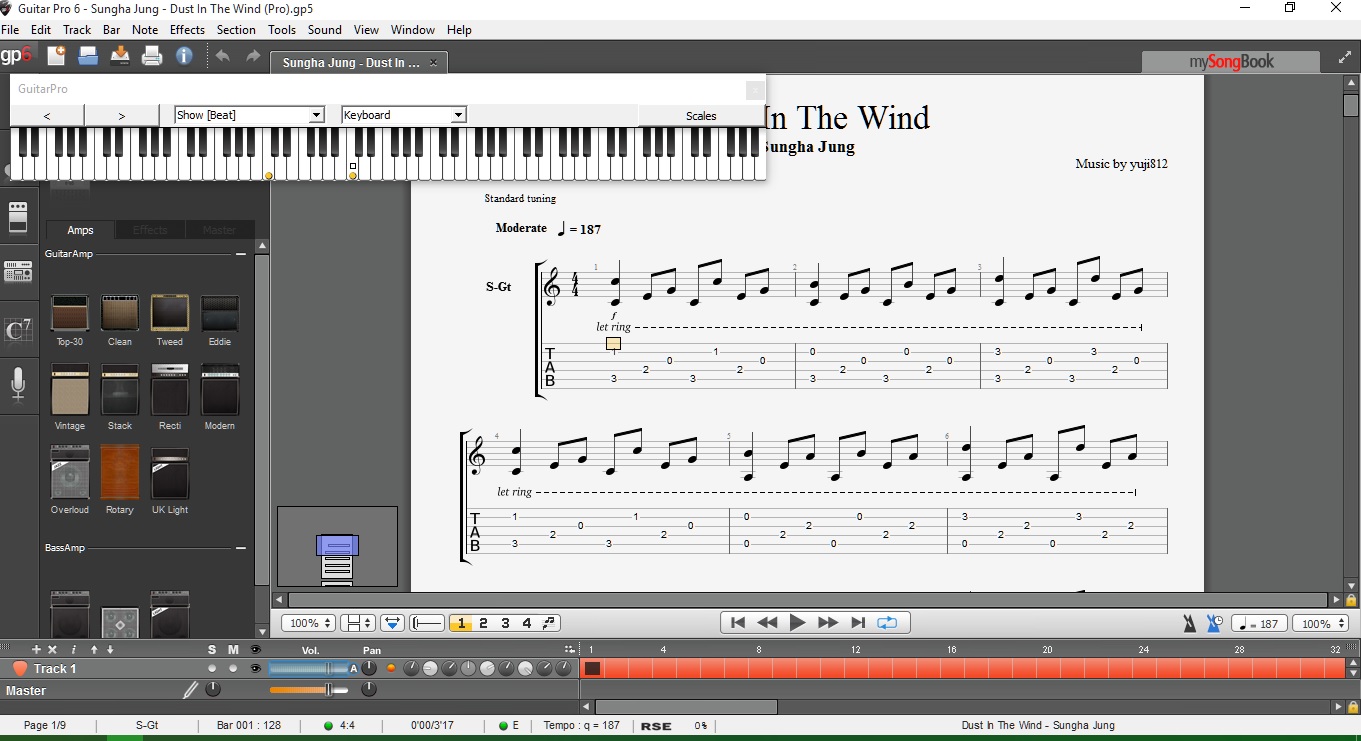
Task: Mute Track 1
Action: click(233, 669)
